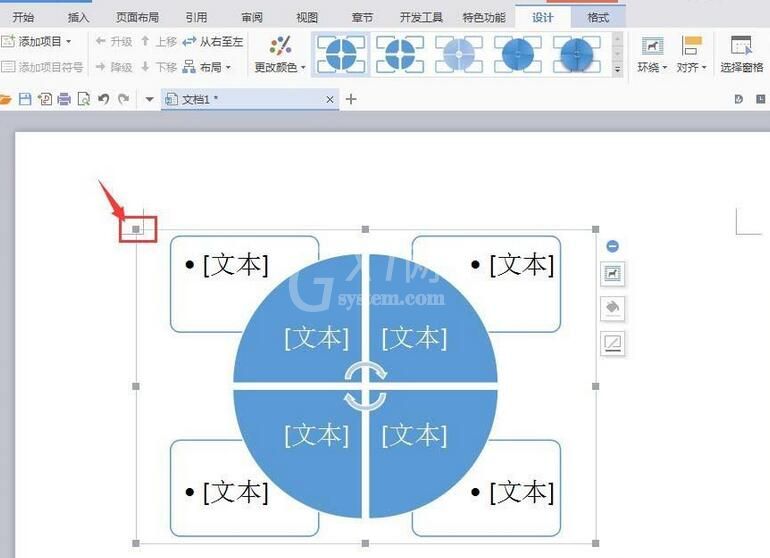Screen dimensions: 770x558
Task: Click the right-middle resize handle of diagram
Action: tap(596, 387)
